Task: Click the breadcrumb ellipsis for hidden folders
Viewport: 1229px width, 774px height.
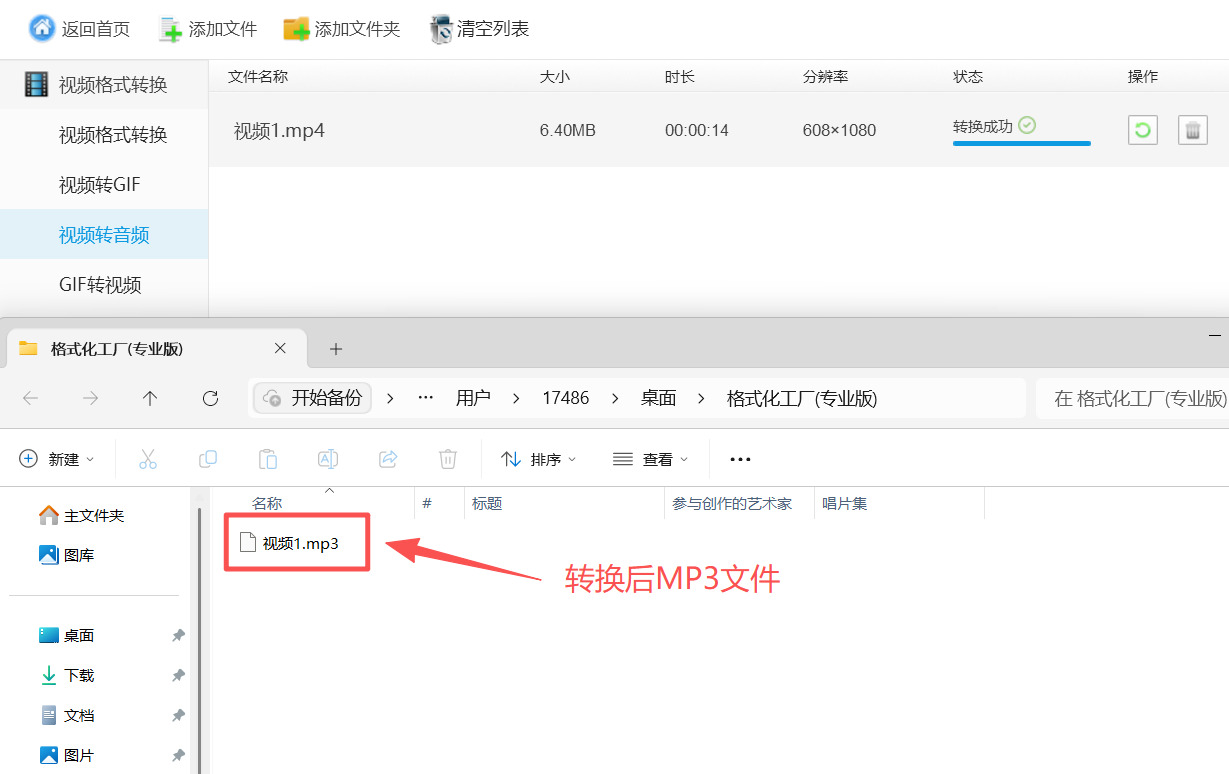Action: (426, 398)
